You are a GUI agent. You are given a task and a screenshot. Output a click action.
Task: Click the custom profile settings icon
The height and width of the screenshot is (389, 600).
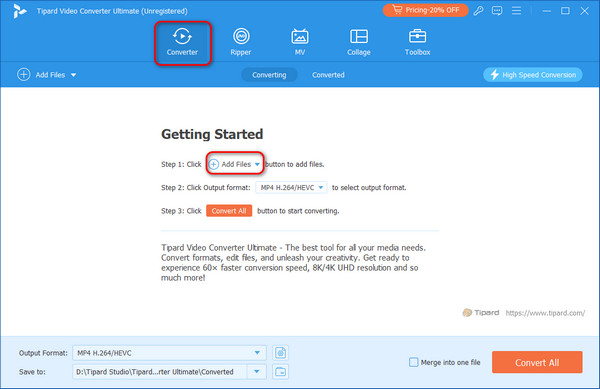pos(280,353)
